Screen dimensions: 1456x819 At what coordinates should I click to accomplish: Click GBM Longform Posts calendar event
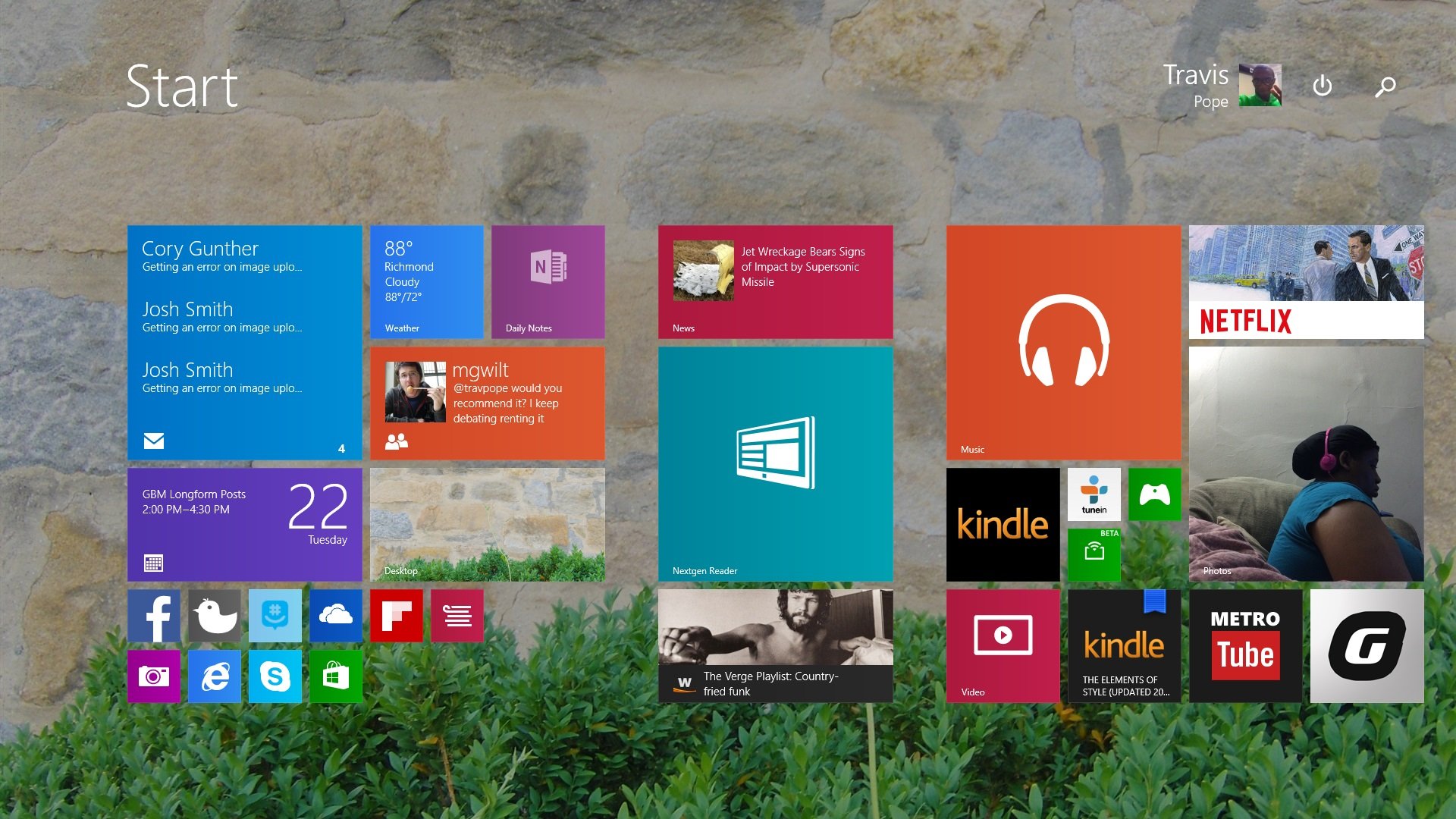point(194,501)
